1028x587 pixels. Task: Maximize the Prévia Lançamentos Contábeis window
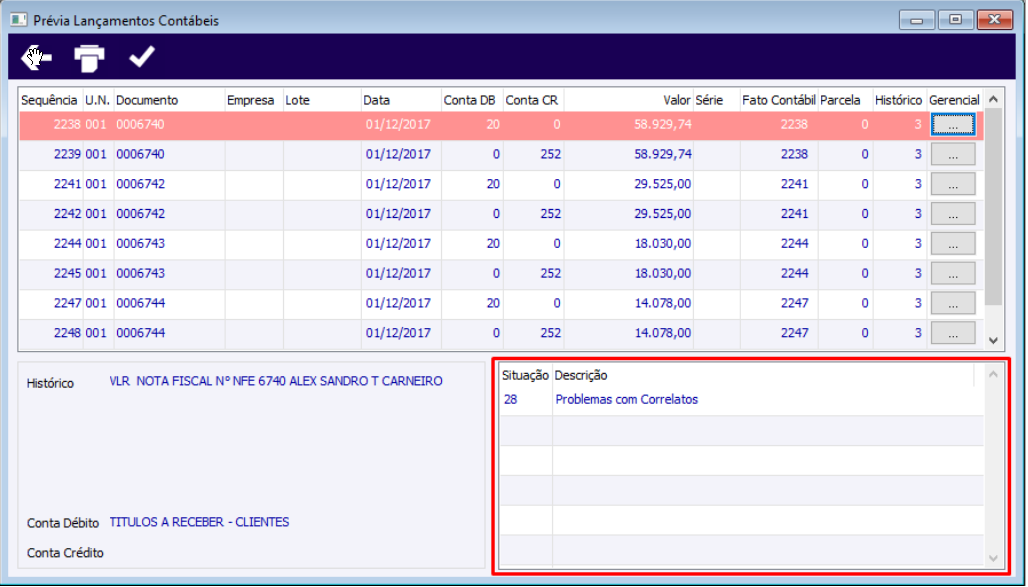point(955,20)
